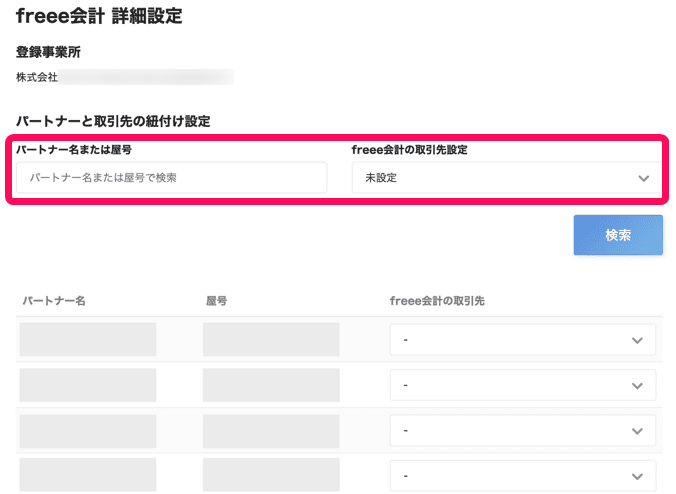Click the partner name or trade name search field
Image resolution: width=676 pixels, height=494 pixels.
pos(171,178)
